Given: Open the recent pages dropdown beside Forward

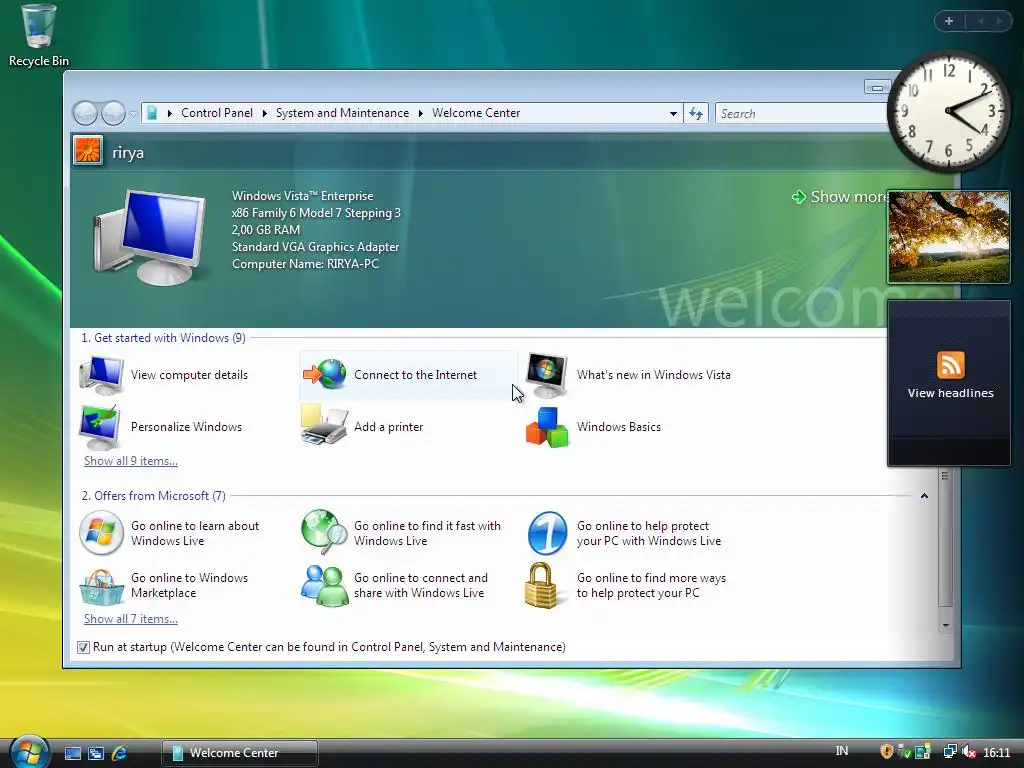Looking at the screenshot, I should coord(133,114).
